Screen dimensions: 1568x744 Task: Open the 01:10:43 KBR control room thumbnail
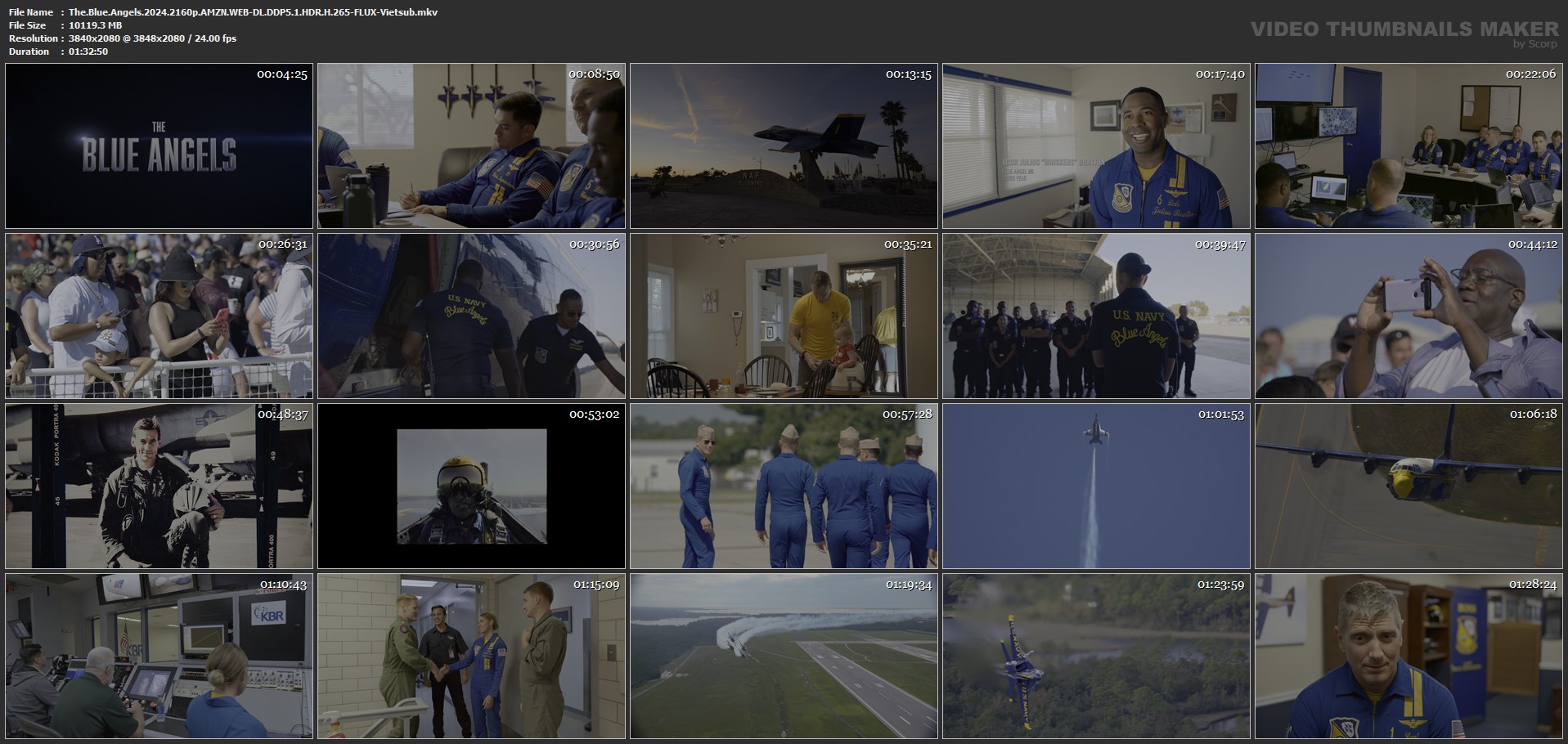[x=159, y=657]
